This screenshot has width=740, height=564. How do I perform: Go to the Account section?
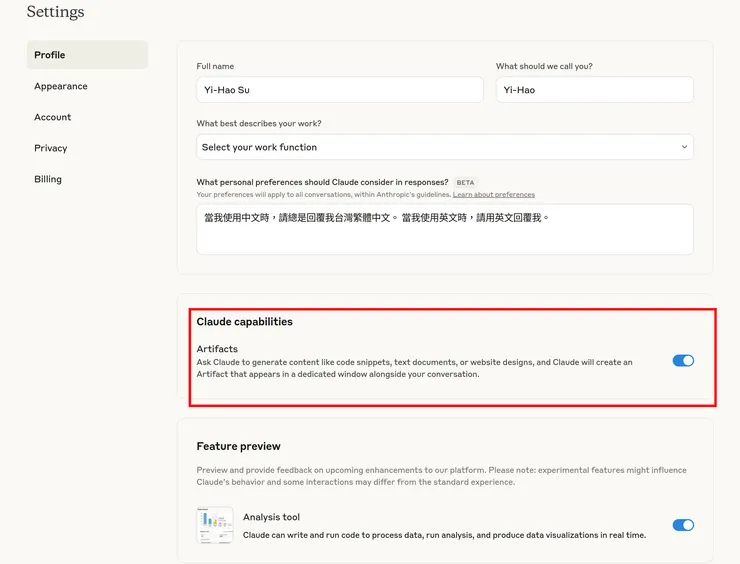pos(53,117)
